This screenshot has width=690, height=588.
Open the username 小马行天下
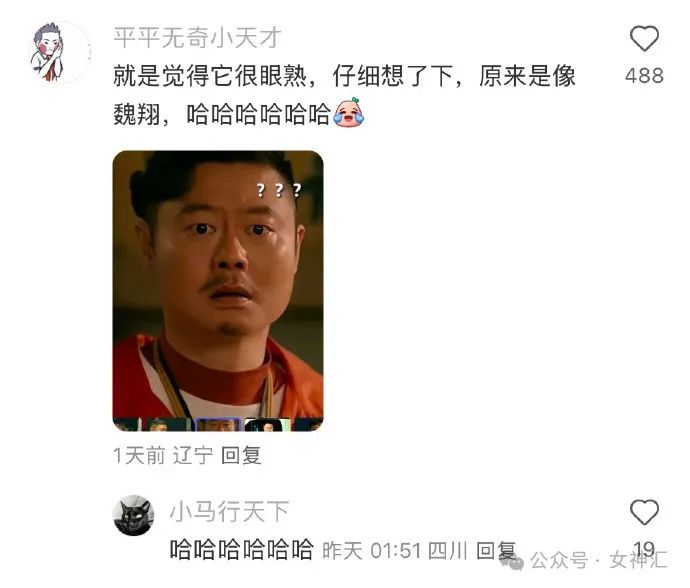pos(229,511)
